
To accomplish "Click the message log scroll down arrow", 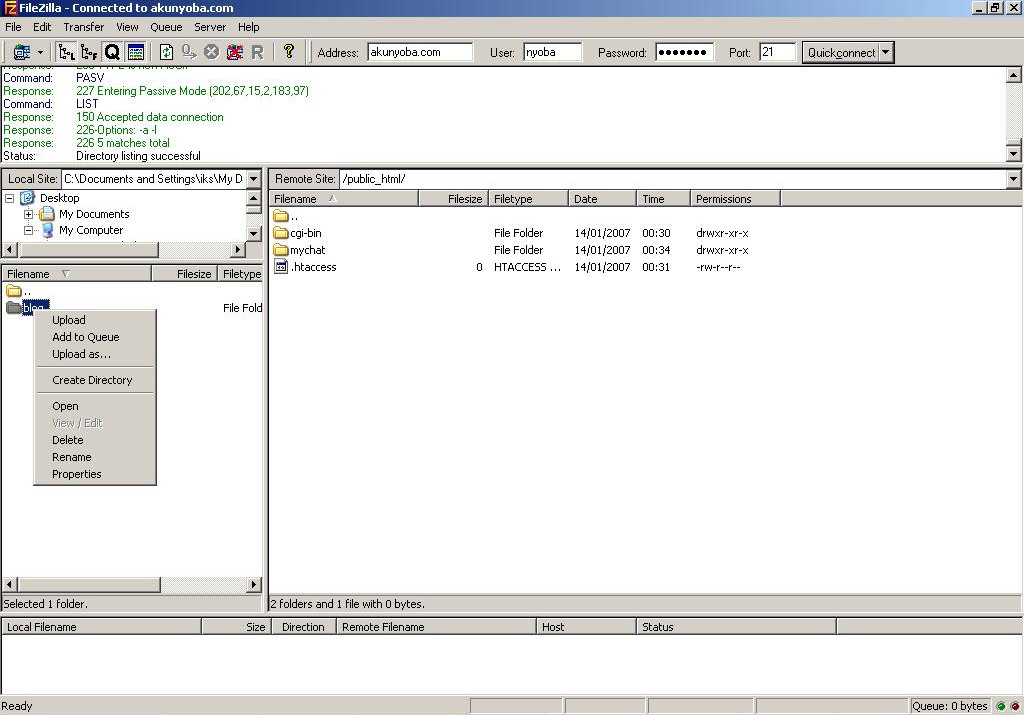I will coord(1014,154).
